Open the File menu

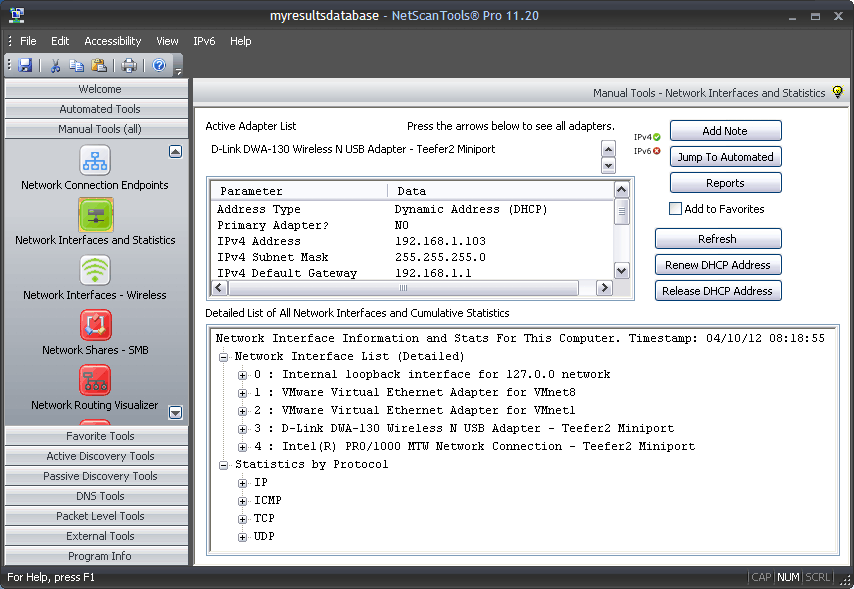click(28, 41)
